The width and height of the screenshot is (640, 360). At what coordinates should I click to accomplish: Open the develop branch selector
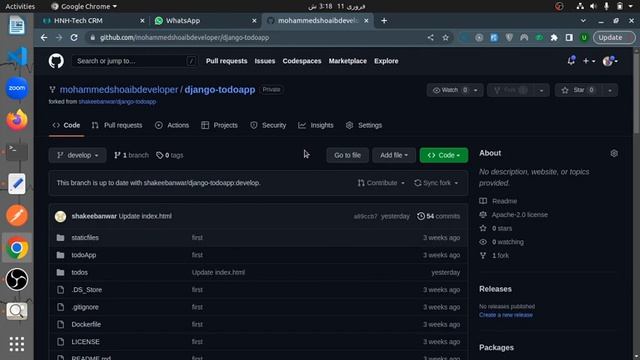(x=78, y=156)
